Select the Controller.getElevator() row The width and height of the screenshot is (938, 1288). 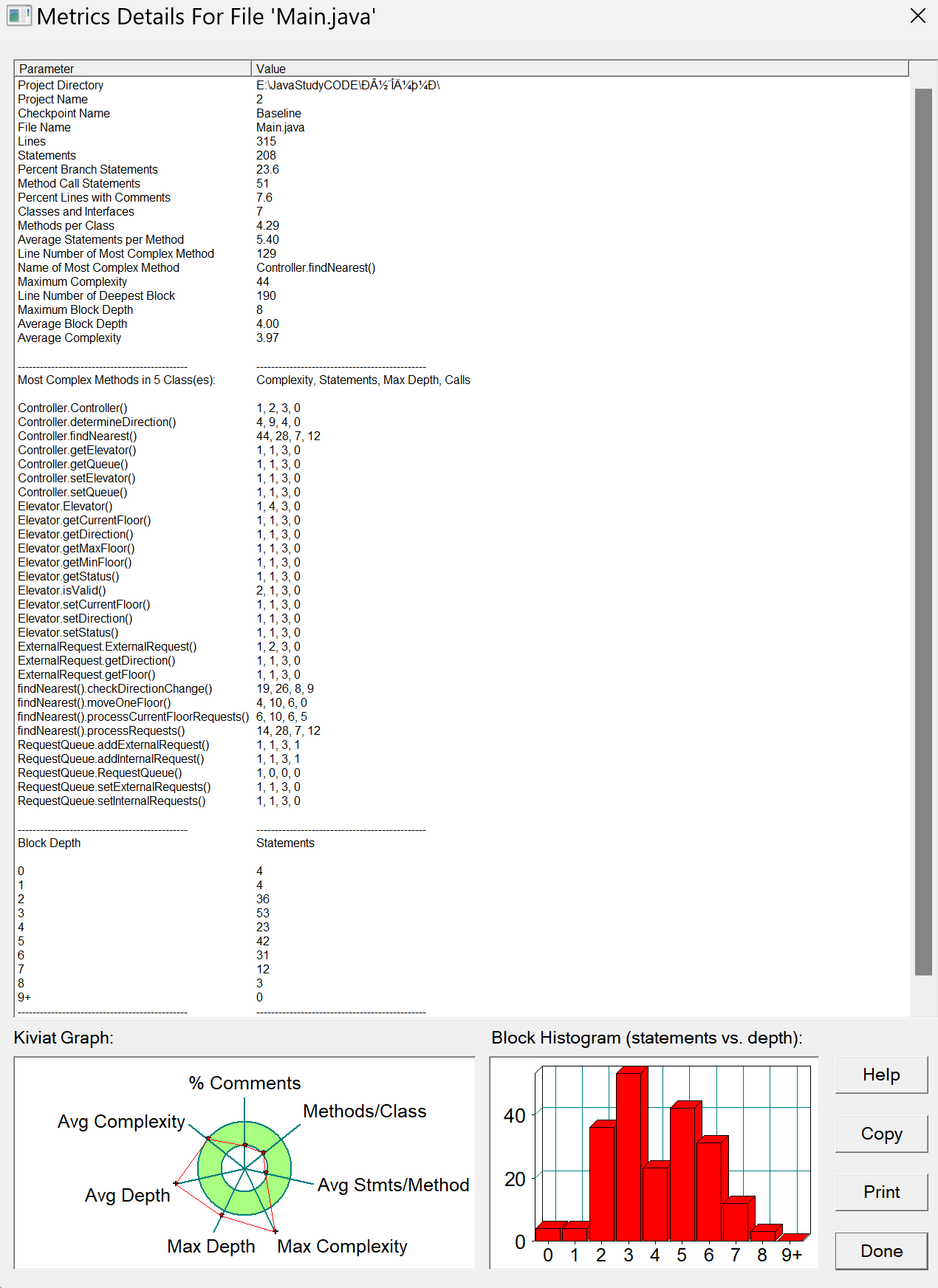tap(462, 451)
